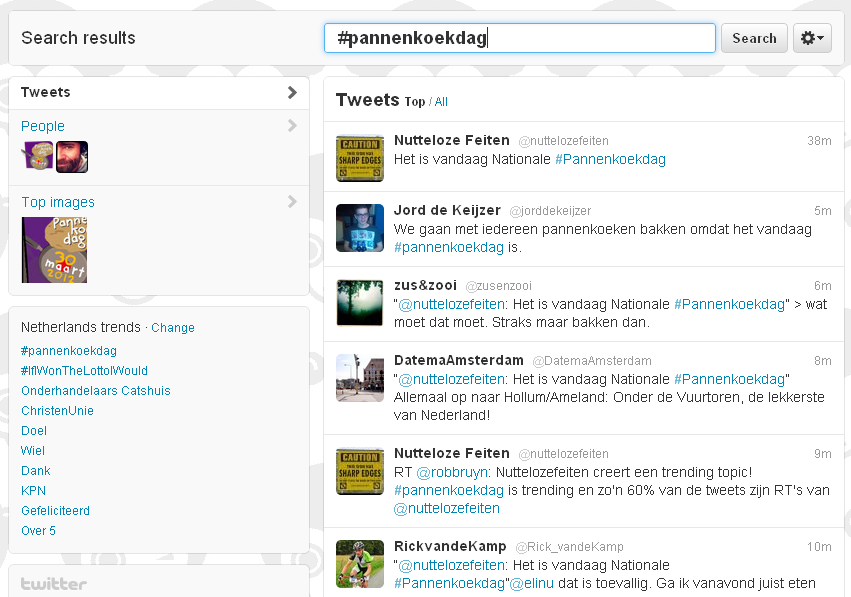Viewport: 851px width, 597px height.
Task: Open the #Pannenkoekdag hashtag in the zus&zooi tweet
Action: (729, 304)
